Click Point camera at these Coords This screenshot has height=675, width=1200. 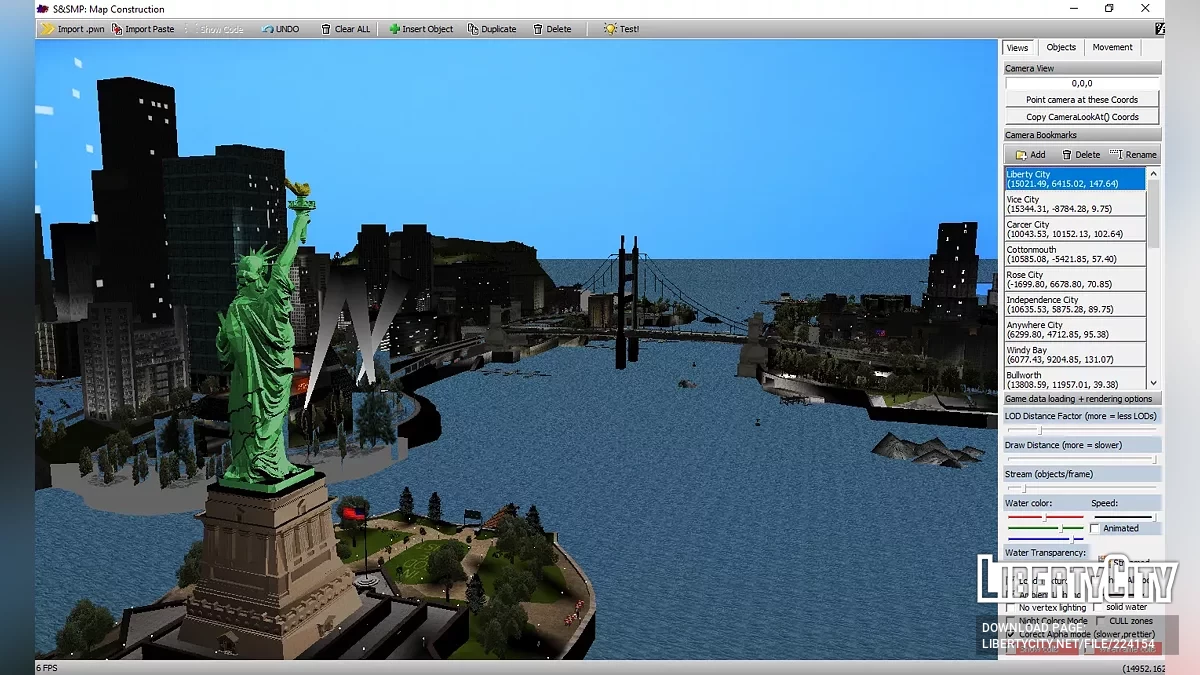pos(1082,100)
